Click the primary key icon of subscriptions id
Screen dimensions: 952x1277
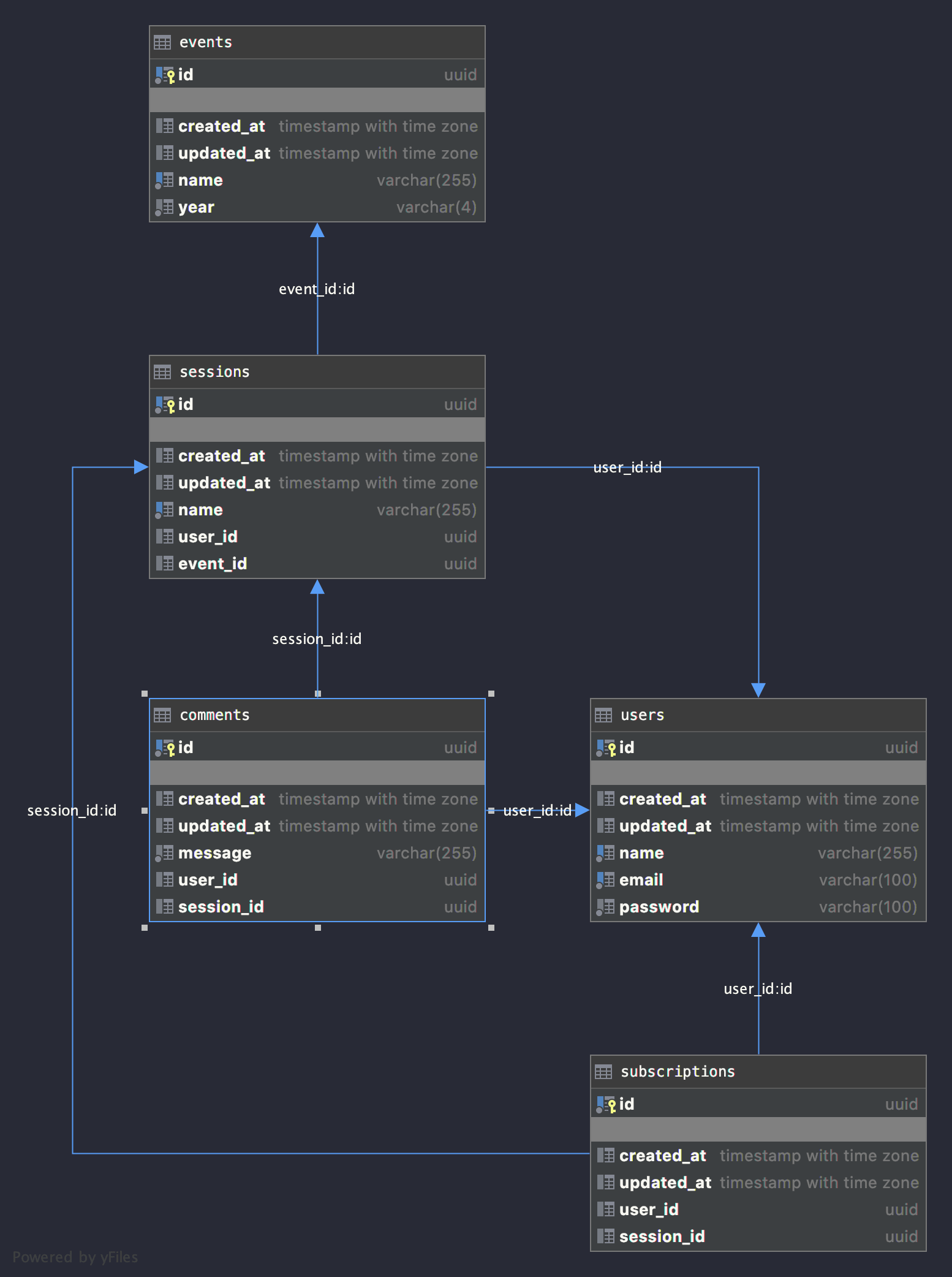606,1105
